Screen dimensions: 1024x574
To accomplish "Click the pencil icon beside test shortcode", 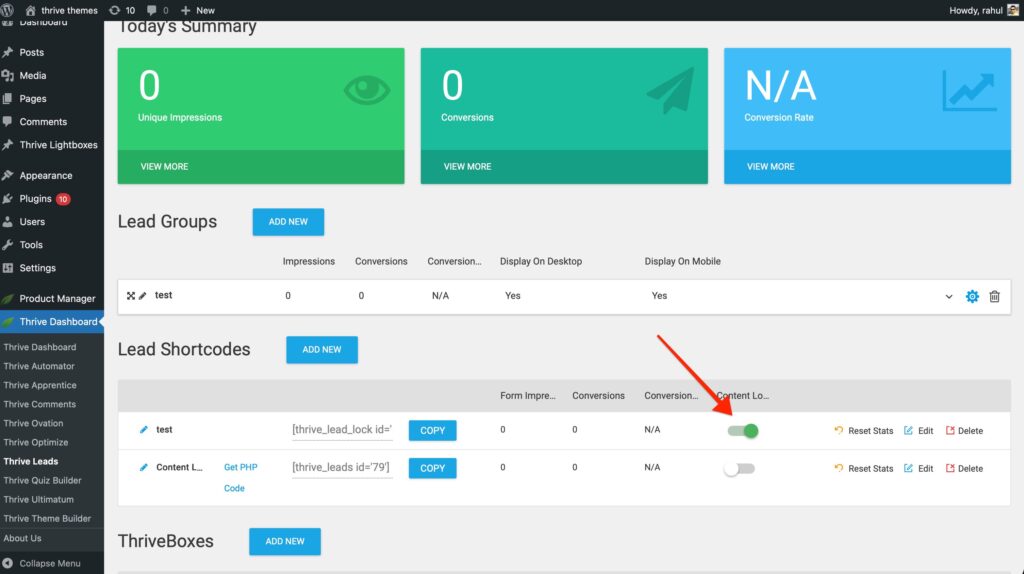I will coord(144,430).
